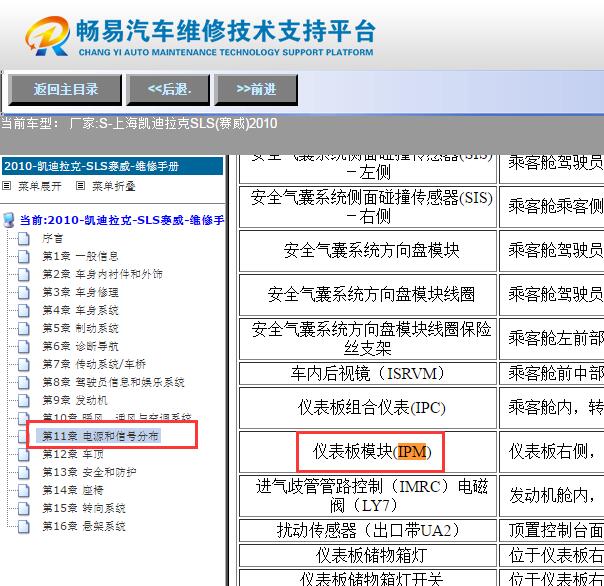Screen dimensions: 604x586
Task: Click the page icon beside 第15章
Action: [24, 508]
